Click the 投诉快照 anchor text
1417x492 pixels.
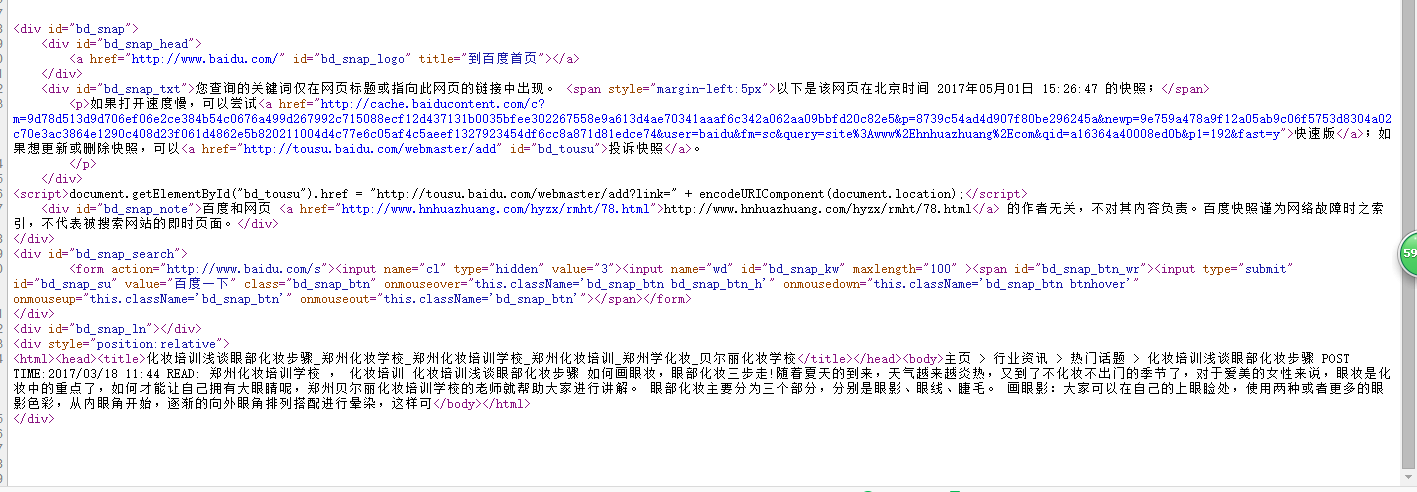click(x=634, y=148)
